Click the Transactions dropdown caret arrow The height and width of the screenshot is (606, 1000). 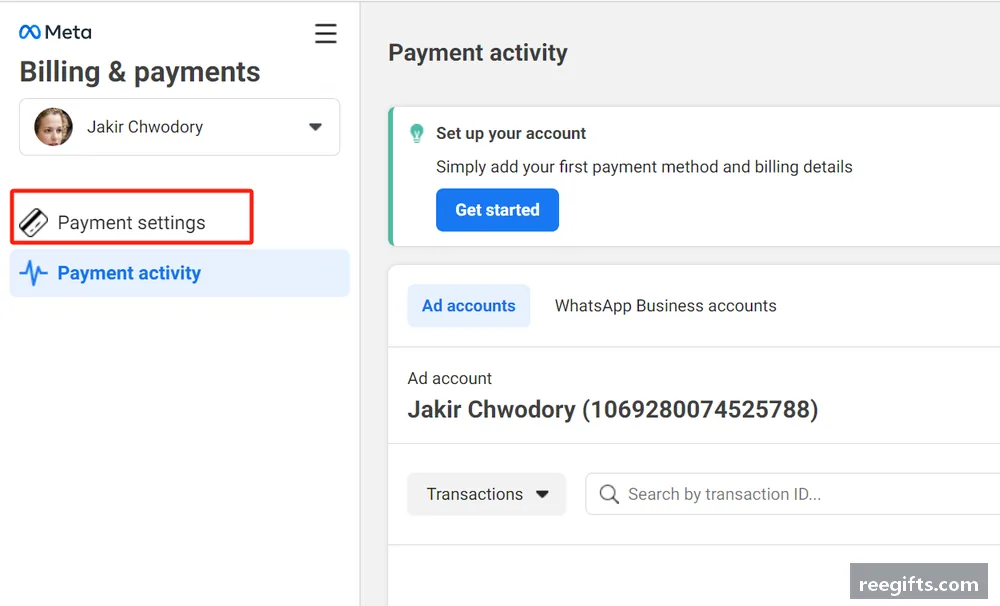pyautogui.click(x=542, y=494)
